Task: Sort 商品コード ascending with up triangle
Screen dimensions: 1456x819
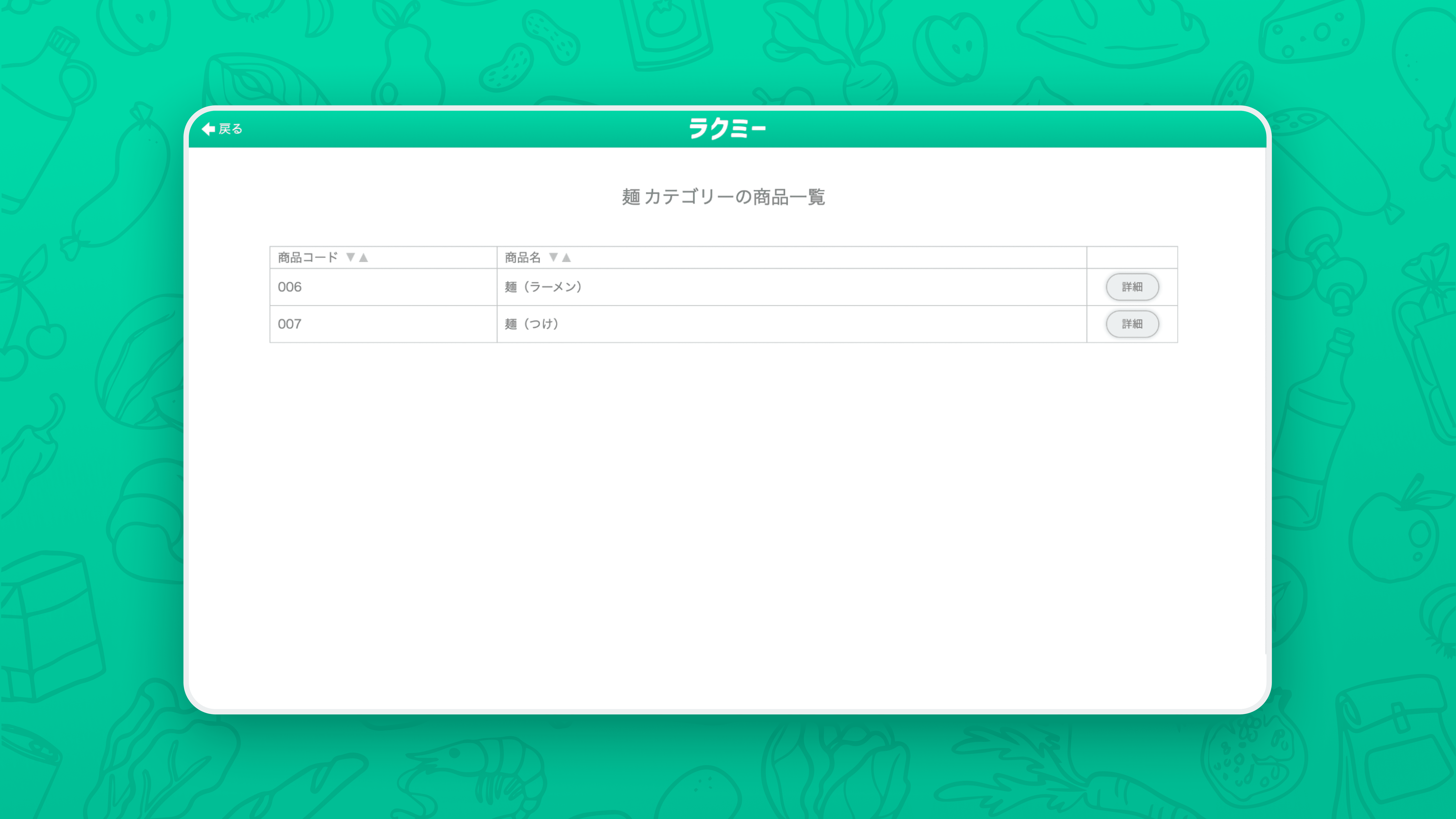Action: [363, 258]
